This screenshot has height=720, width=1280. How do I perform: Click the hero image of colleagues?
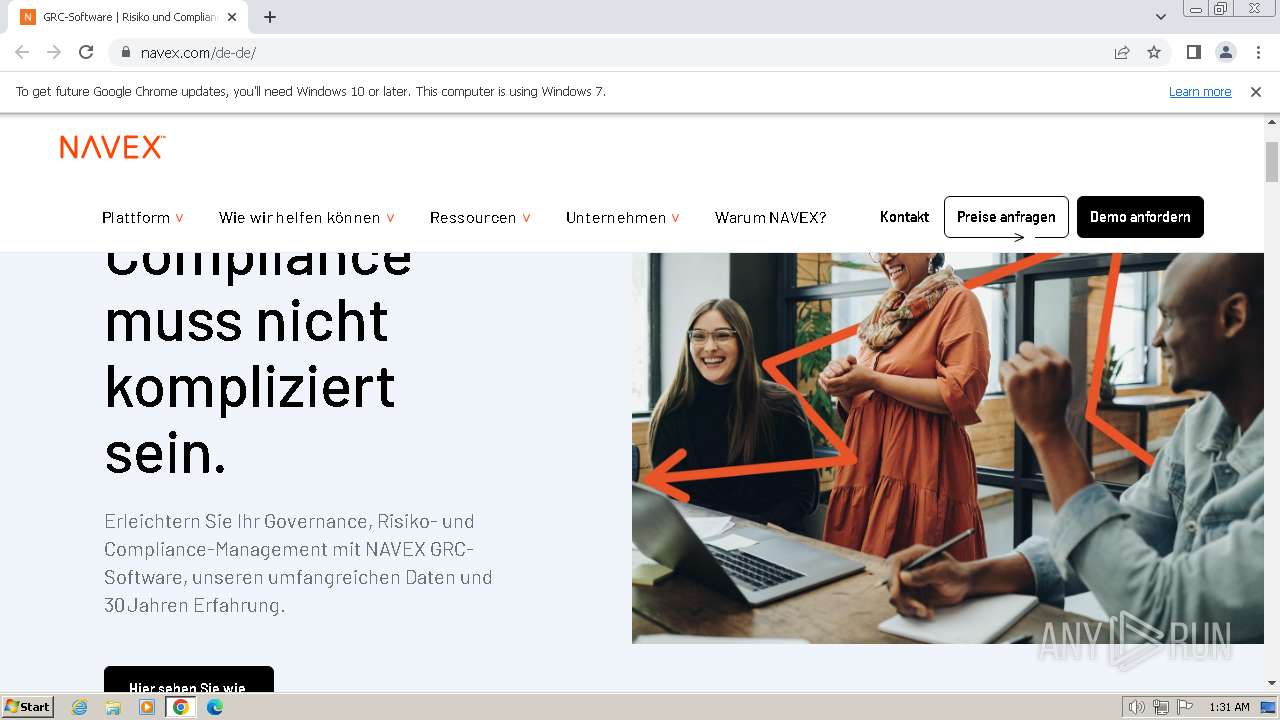click(948, 447)
